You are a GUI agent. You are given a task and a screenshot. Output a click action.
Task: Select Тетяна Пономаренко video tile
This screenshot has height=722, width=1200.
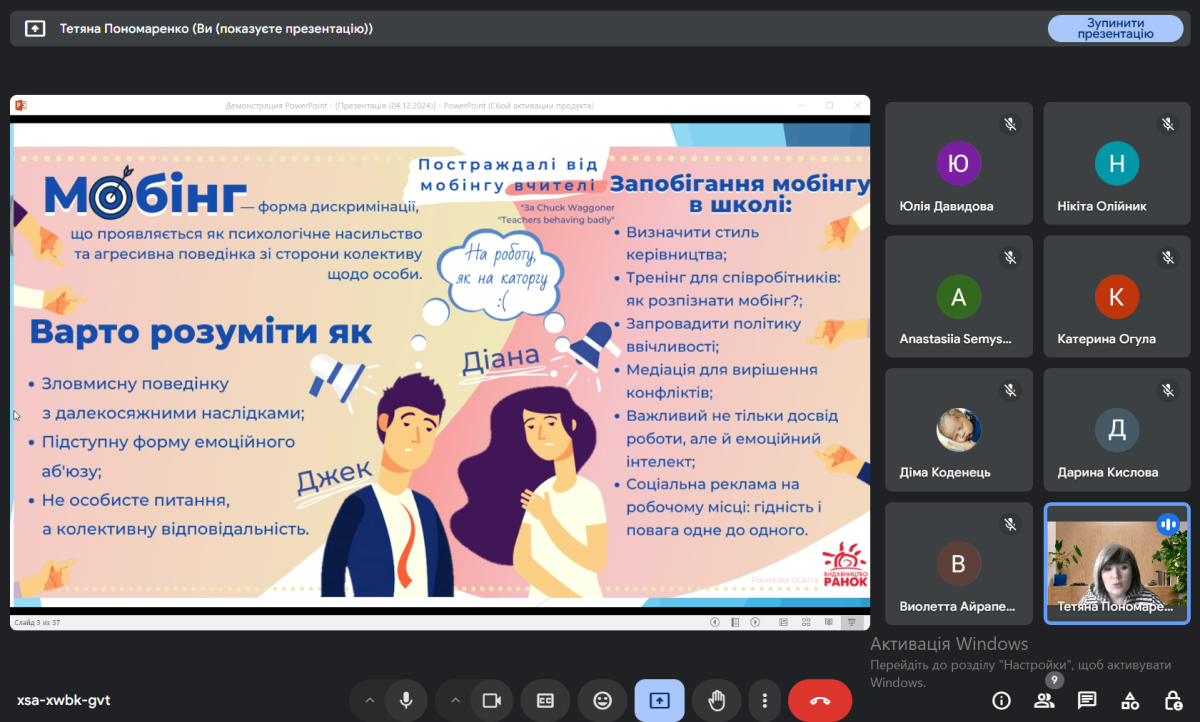tap(1116, 564)
